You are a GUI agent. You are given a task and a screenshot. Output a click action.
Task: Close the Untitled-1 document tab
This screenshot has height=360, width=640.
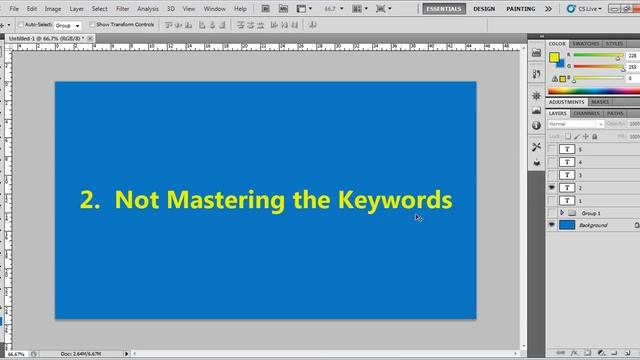[90, 38]
